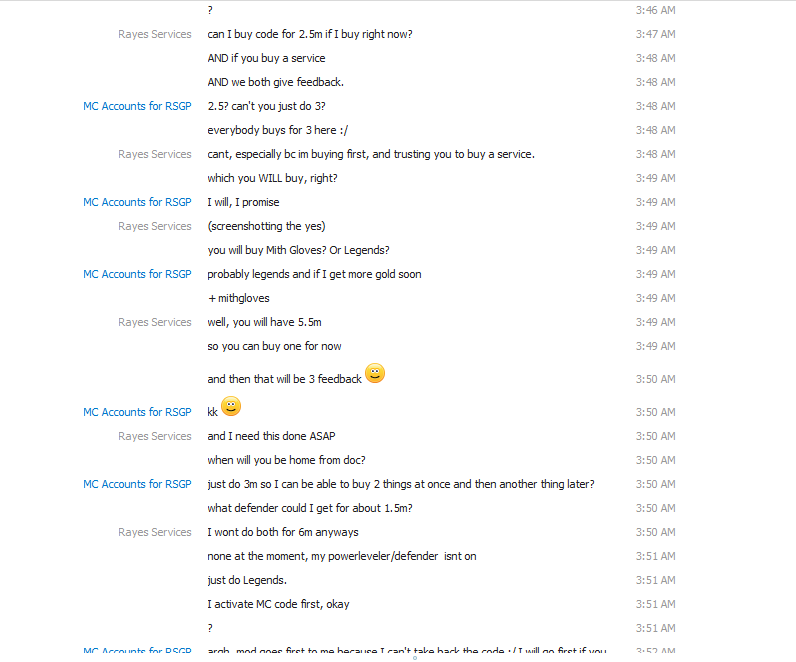The height and width of the screenshot is (662, 796).
Task: Click the smiley emoticon after '3 feedback'
Action: 375,373
